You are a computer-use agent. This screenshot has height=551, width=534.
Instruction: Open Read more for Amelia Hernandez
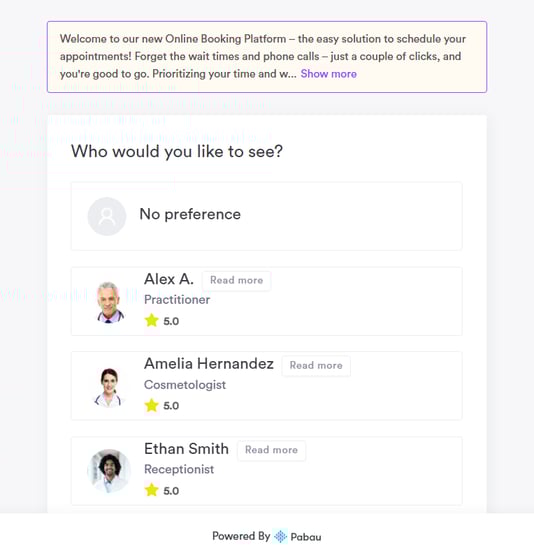click(316, 365)
